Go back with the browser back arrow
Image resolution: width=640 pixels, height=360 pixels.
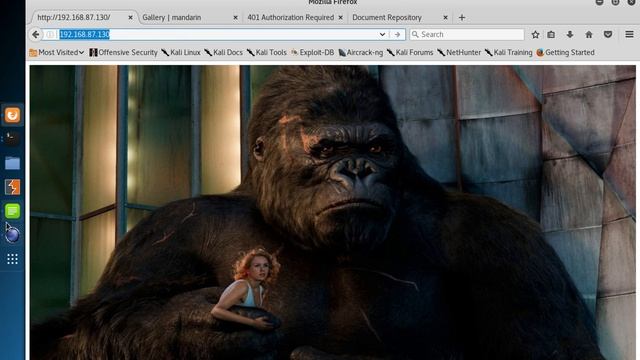(x=36, y=34)
